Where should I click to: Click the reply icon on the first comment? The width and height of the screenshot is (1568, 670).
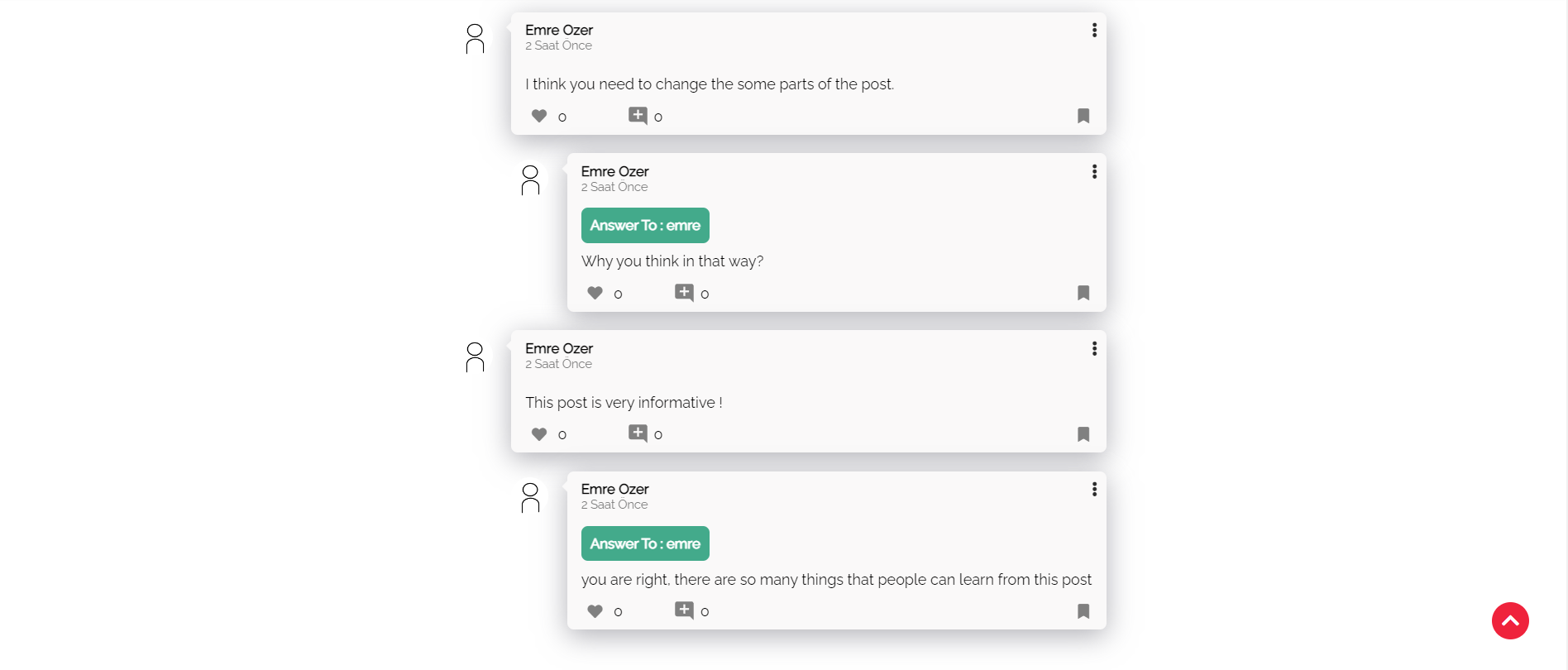(638, 115)
